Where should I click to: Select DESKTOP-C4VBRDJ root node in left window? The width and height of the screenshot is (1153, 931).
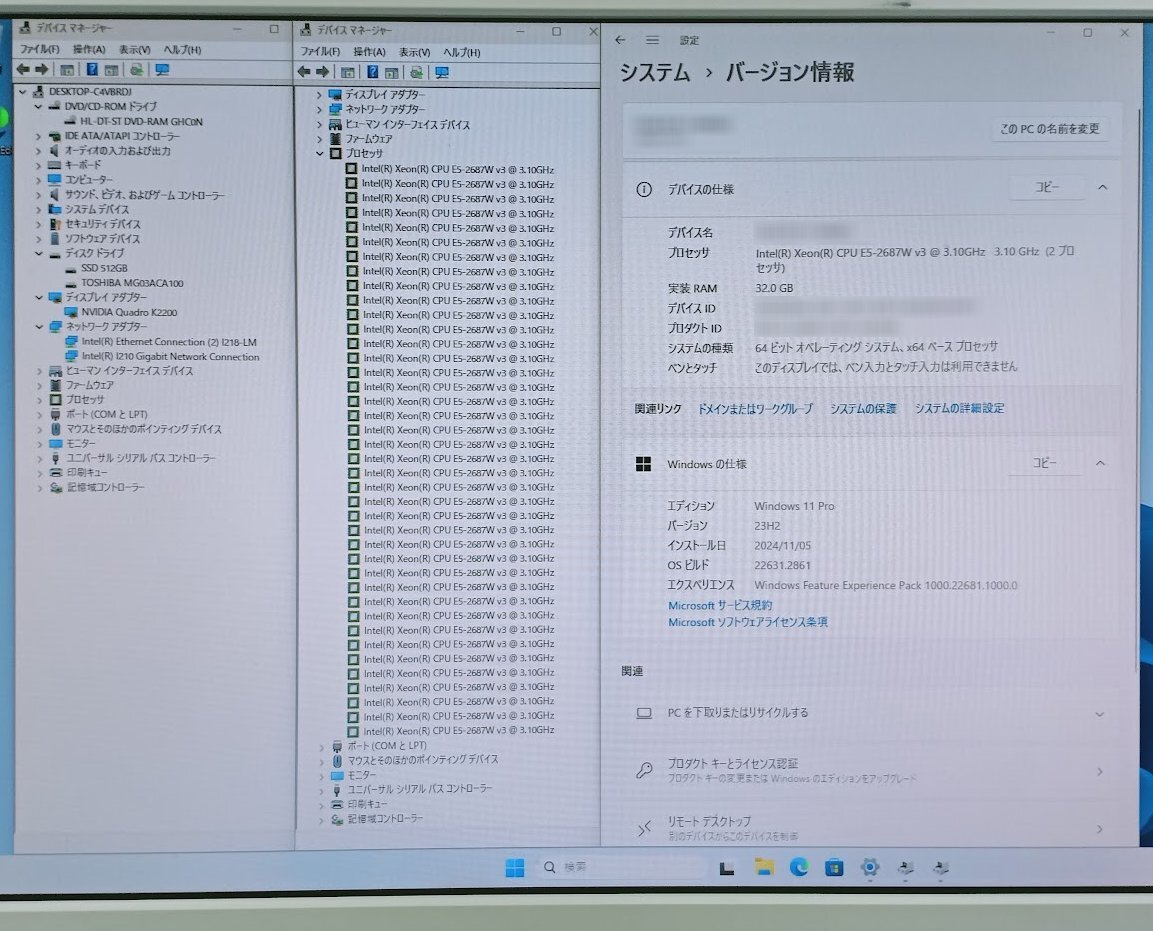pyautogui.click(x=90, y=92)
